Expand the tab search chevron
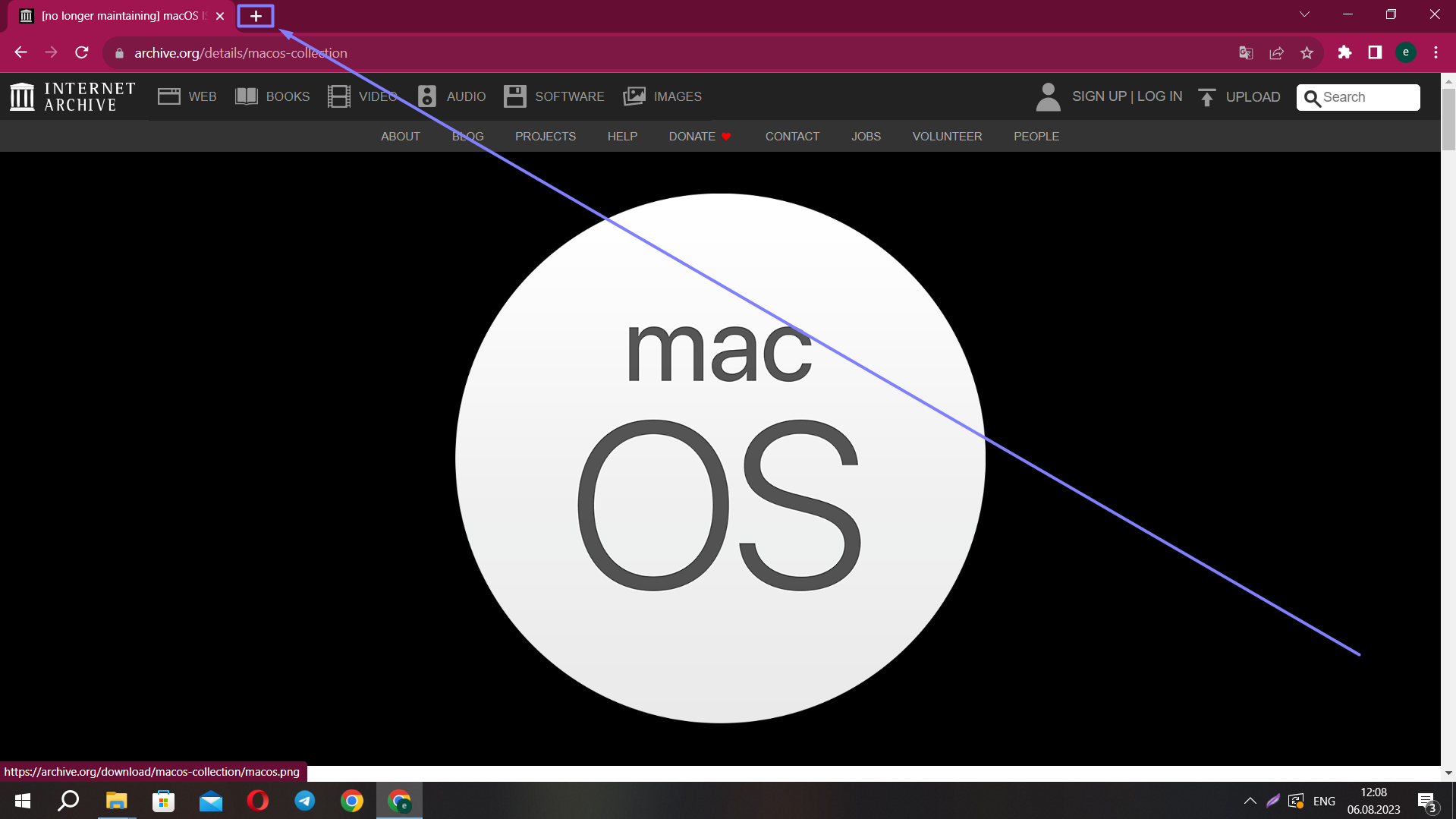Viewport: 1456px width, 819px height. (1304, 14)
